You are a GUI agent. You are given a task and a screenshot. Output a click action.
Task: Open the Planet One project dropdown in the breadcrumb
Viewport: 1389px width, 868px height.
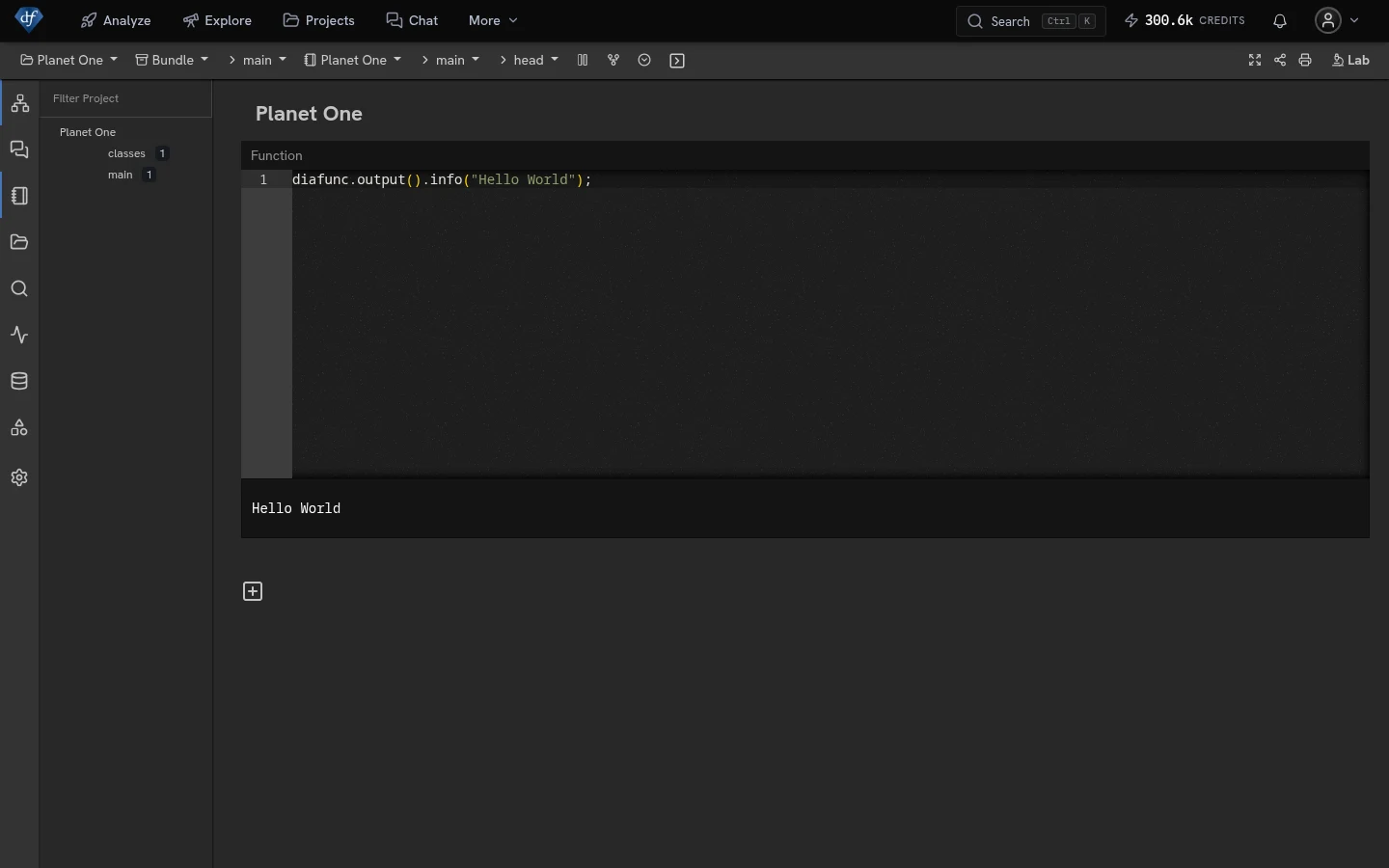coord(68,60)
